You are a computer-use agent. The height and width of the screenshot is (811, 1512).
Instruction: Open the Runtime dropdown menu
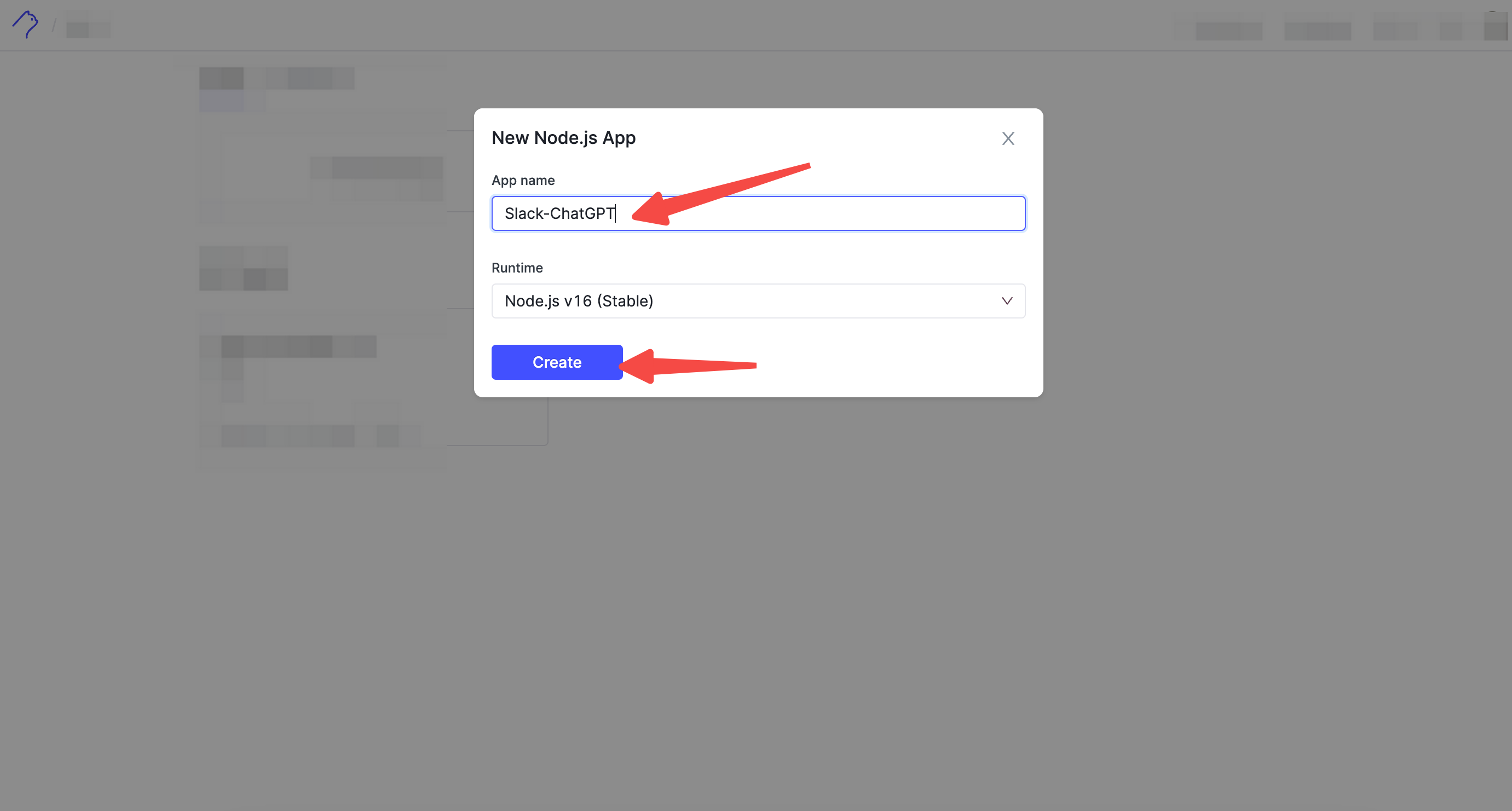pos(758,301)
